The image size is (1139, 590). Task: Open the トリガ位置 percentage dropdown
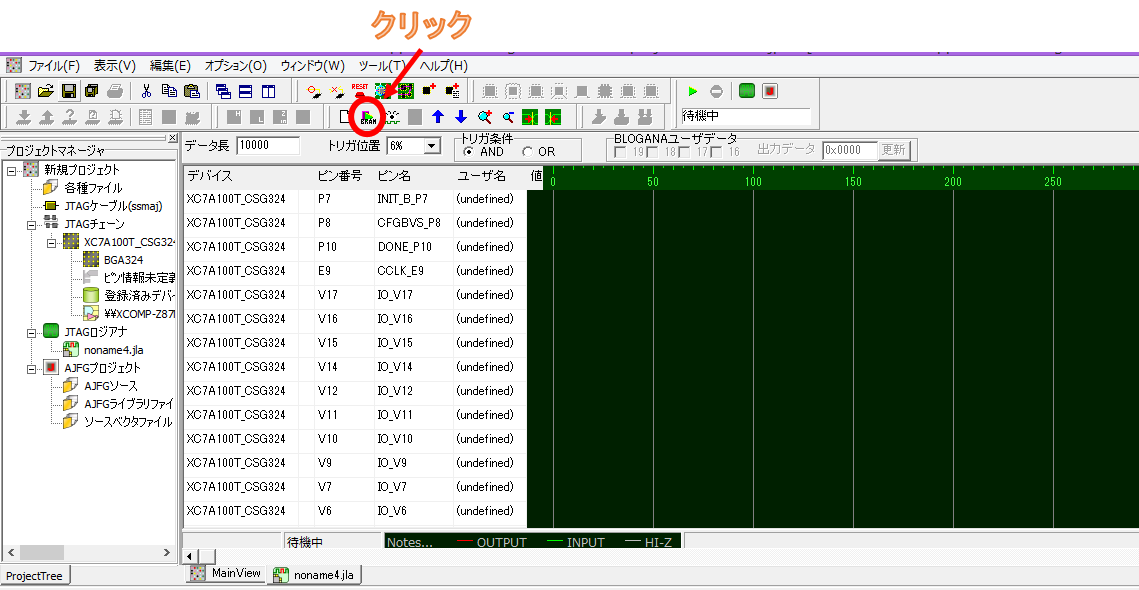click(431, 146)
